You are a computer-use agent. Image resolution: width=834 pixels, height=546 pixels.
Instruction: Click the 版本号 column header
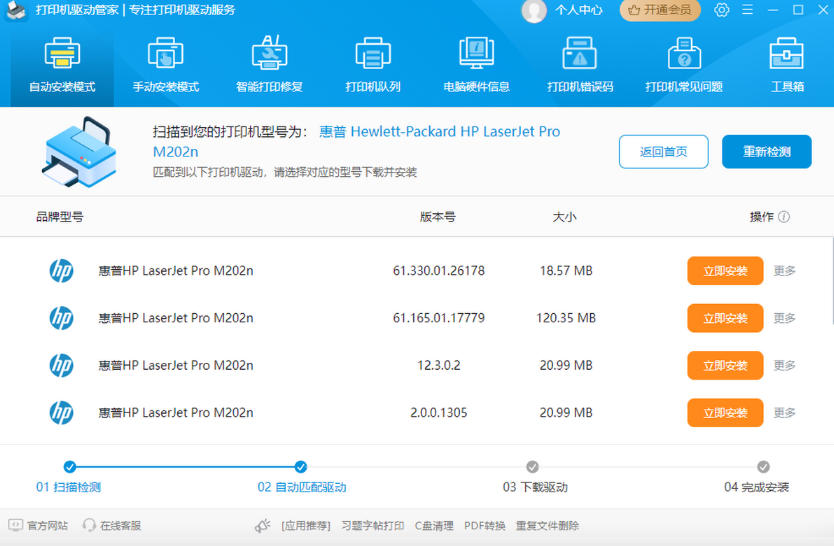tap(438, 216)
